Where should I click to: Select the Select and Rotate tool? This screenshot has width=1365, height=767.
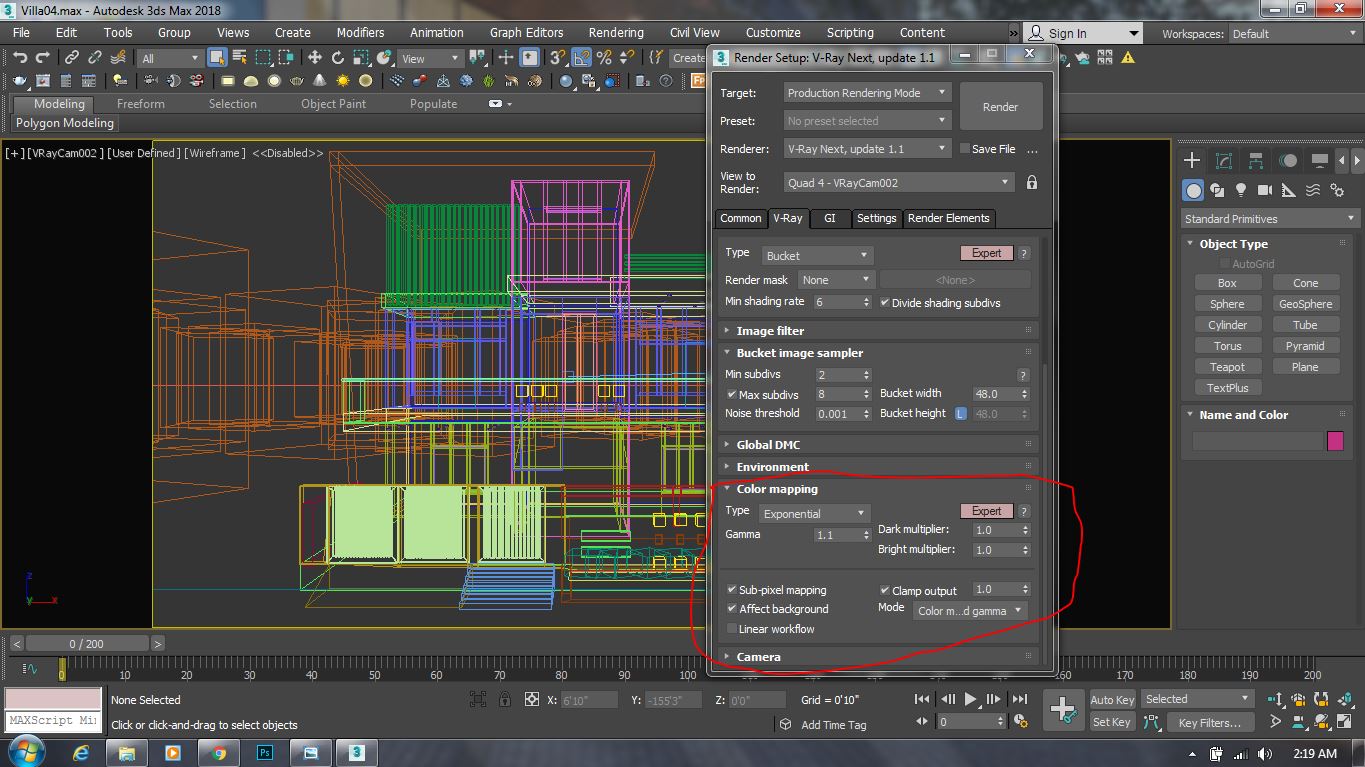[x=338, y=57]
